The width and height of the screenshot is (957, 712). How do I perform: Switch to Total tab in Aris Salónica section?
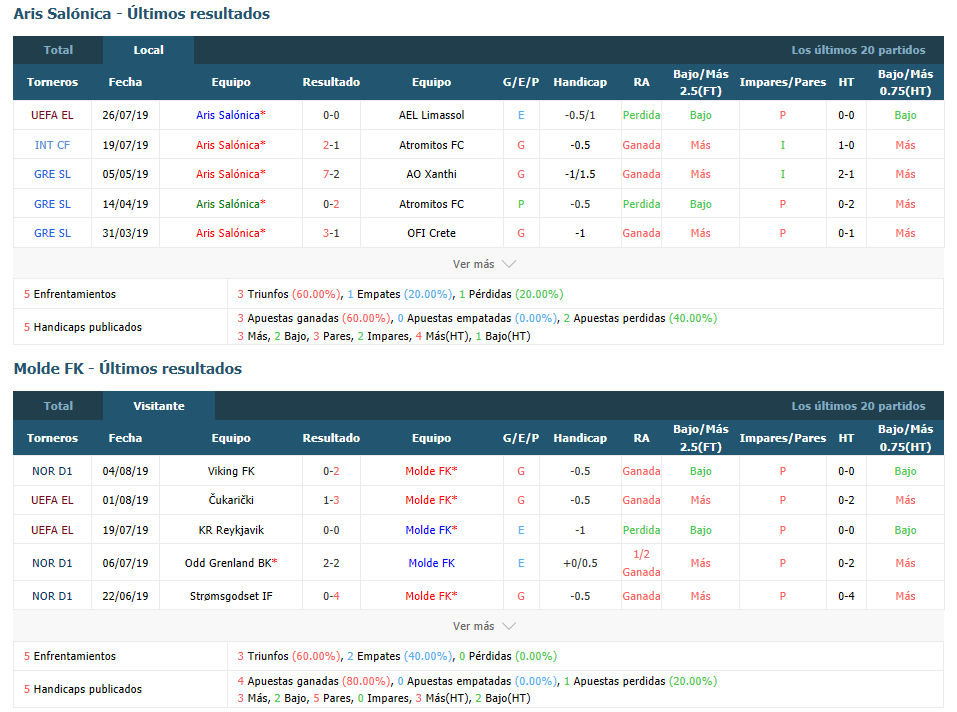click(58, 50)
